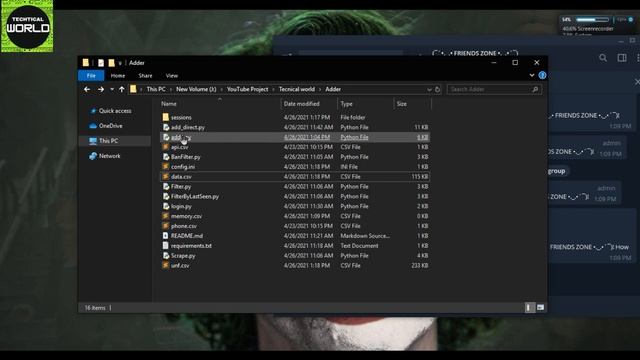Select add_direct.py file icon
640x360 pixels.
(x=166, y=127)
